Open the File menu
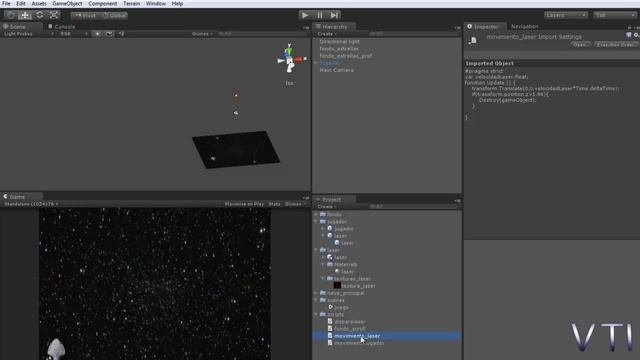Image resolution: width=640 pixels, height=360 pixels. (x=6, y=4)
